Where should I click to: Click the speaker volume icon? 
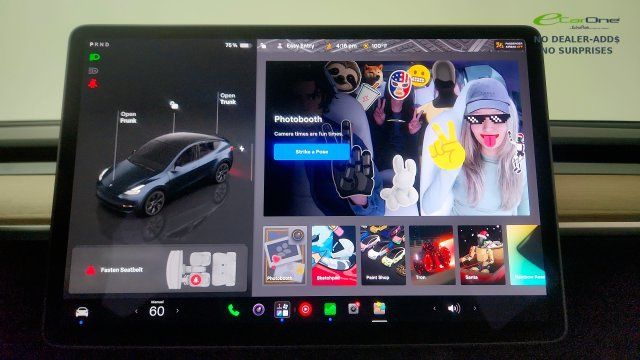(x=454, y=308)
